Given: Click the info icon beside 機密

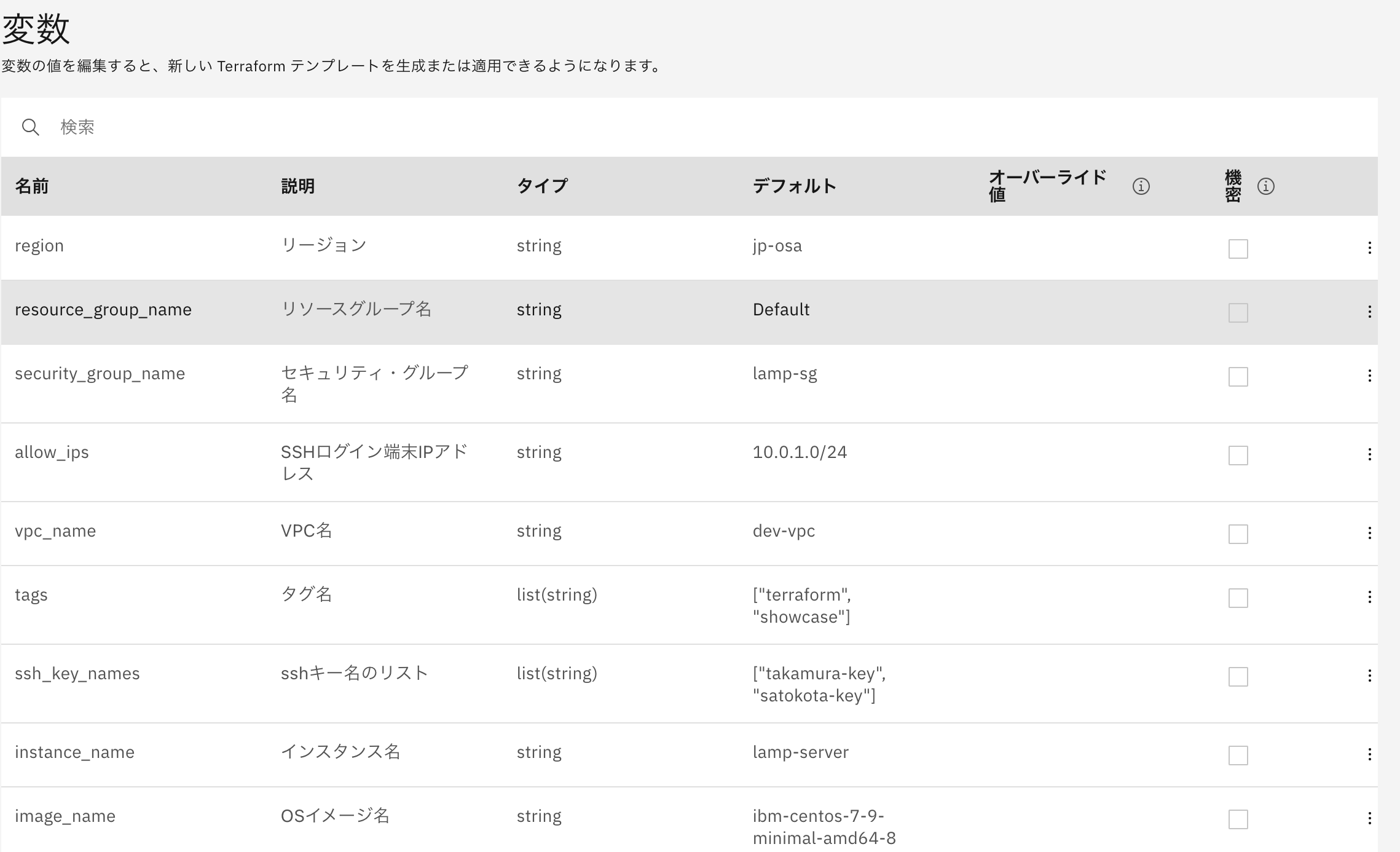Looking at the screenshot, I should click(1265, 186).
